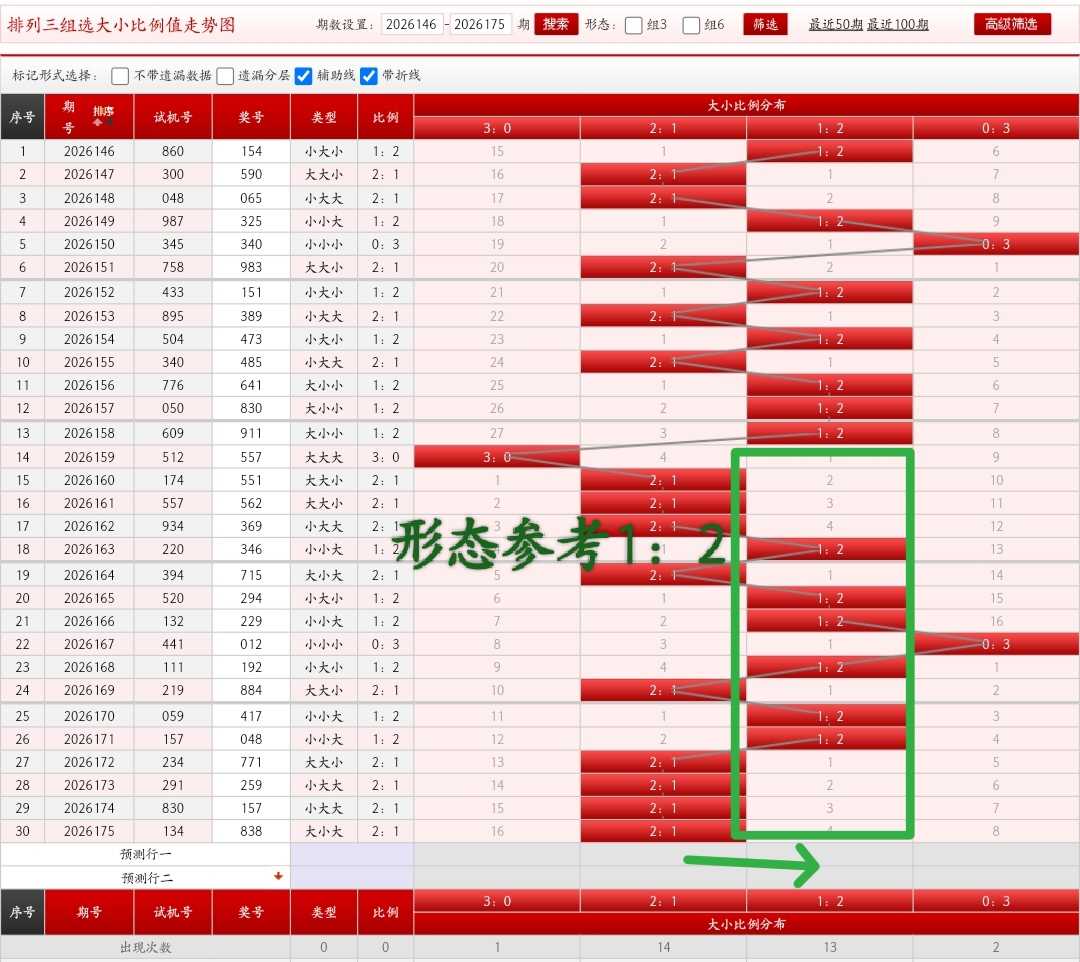The image size is (1080, 962).
Task: Select 出现次数 value 14
Action: click(663, 948)
